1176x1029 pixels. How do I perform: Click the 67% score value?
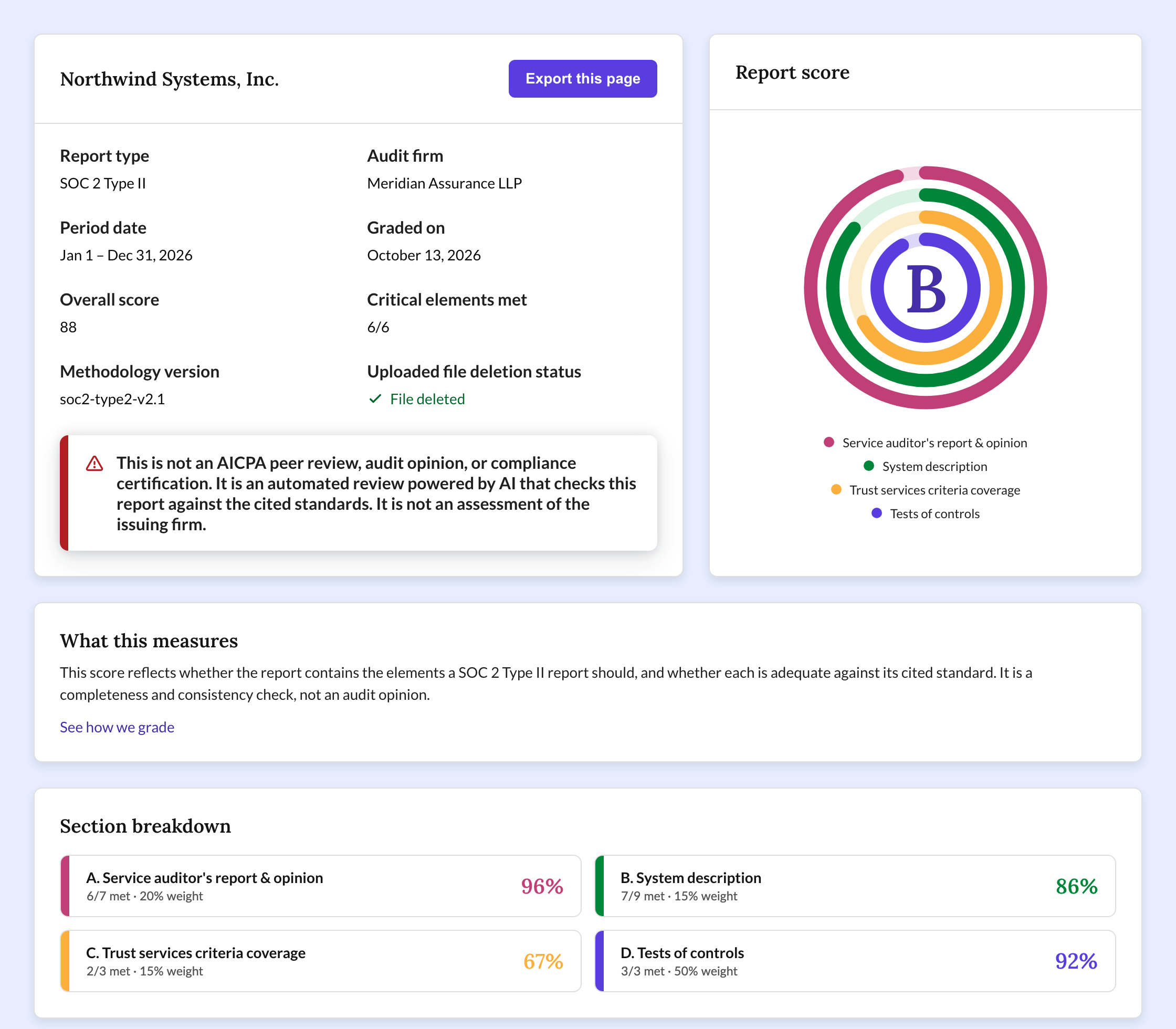(x=543, y=961)
